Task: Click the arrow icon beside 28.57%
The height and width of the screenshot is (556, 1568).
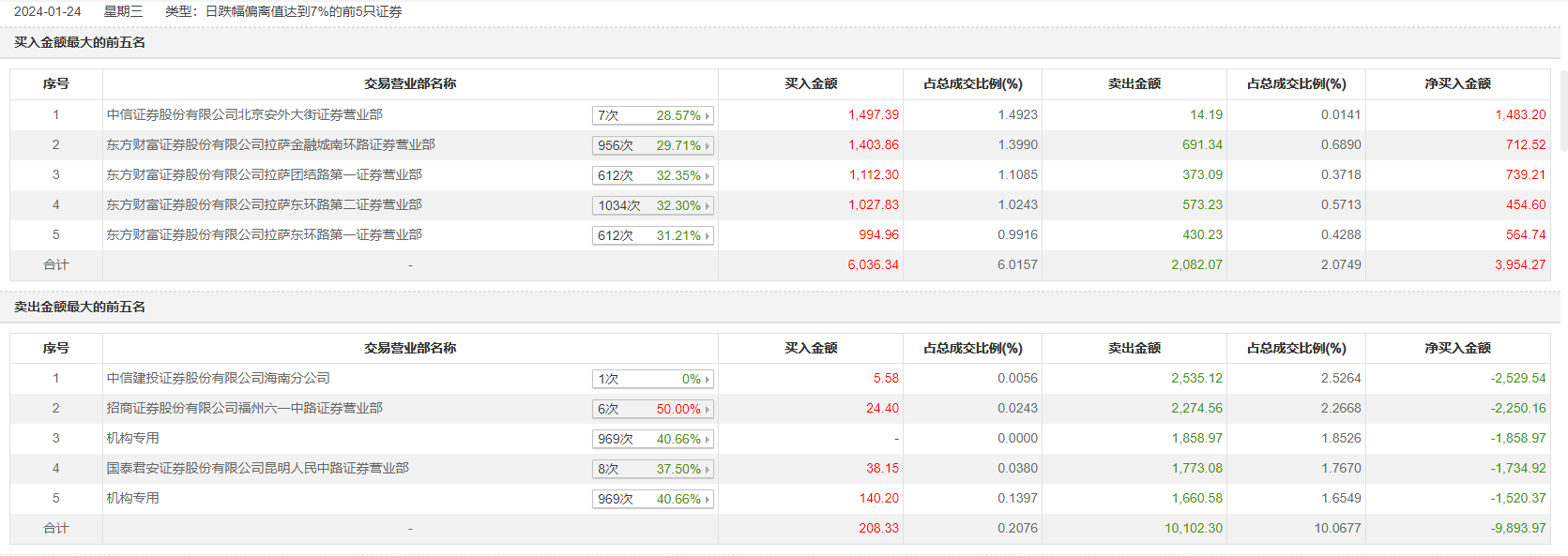Action: click(x=708, y=116)
